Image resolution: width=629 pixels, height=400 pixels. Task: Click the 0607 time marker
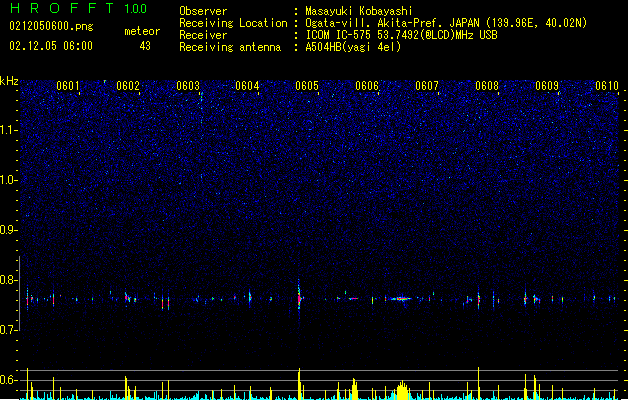tap(427, 86)
